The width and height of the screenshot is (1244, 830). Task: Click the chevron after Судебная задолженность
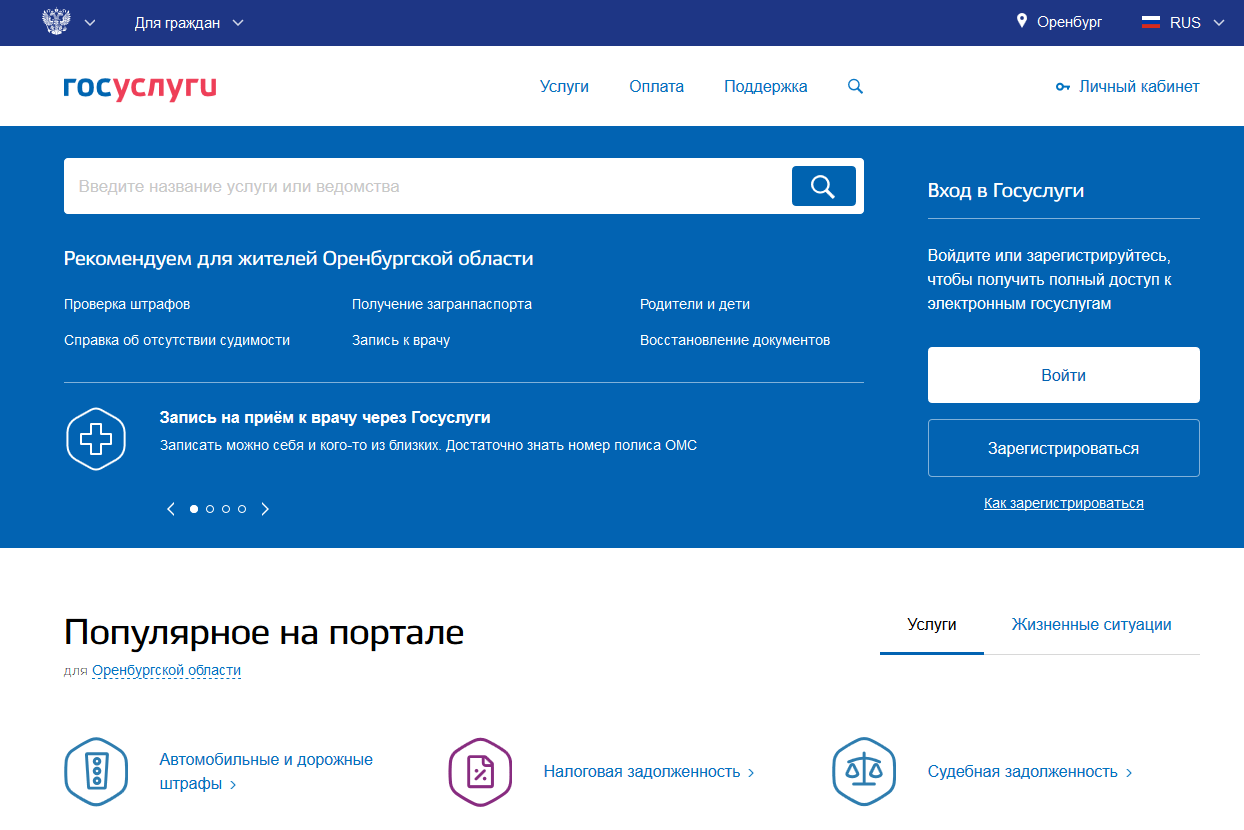(x=1129, y=773)
